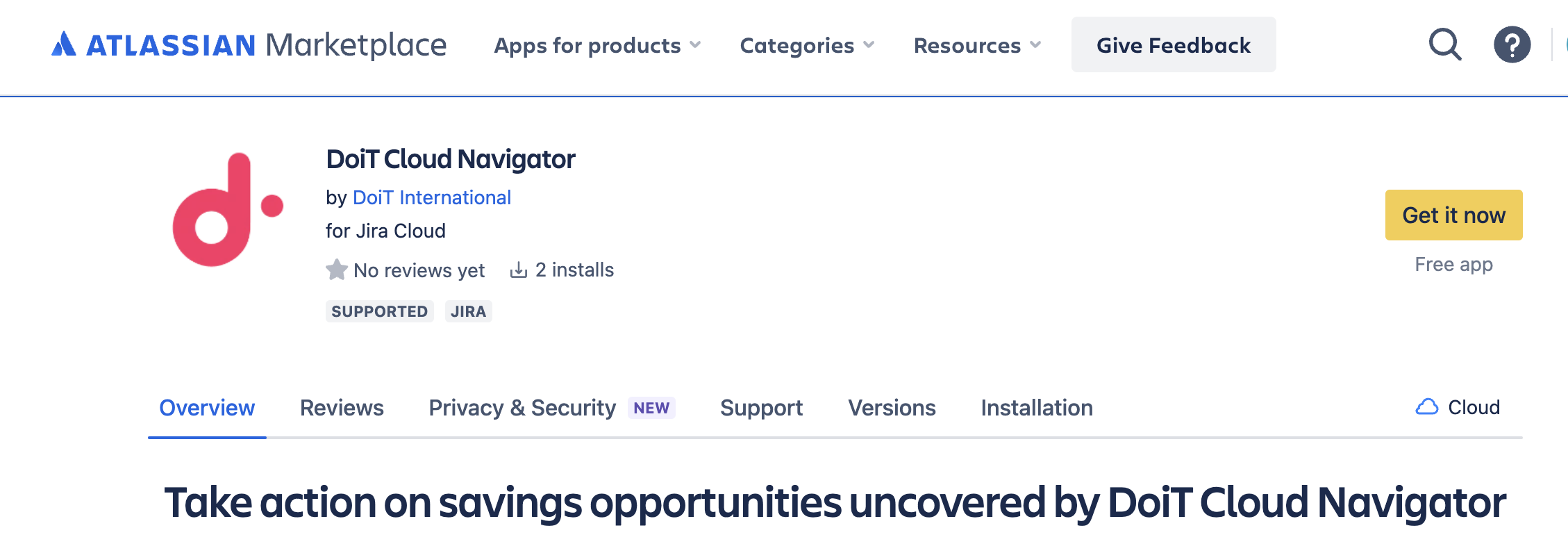This screenshot has height=560, width=1568.
Task: Open help via the question mark icon
Action: pos(1512,44)
